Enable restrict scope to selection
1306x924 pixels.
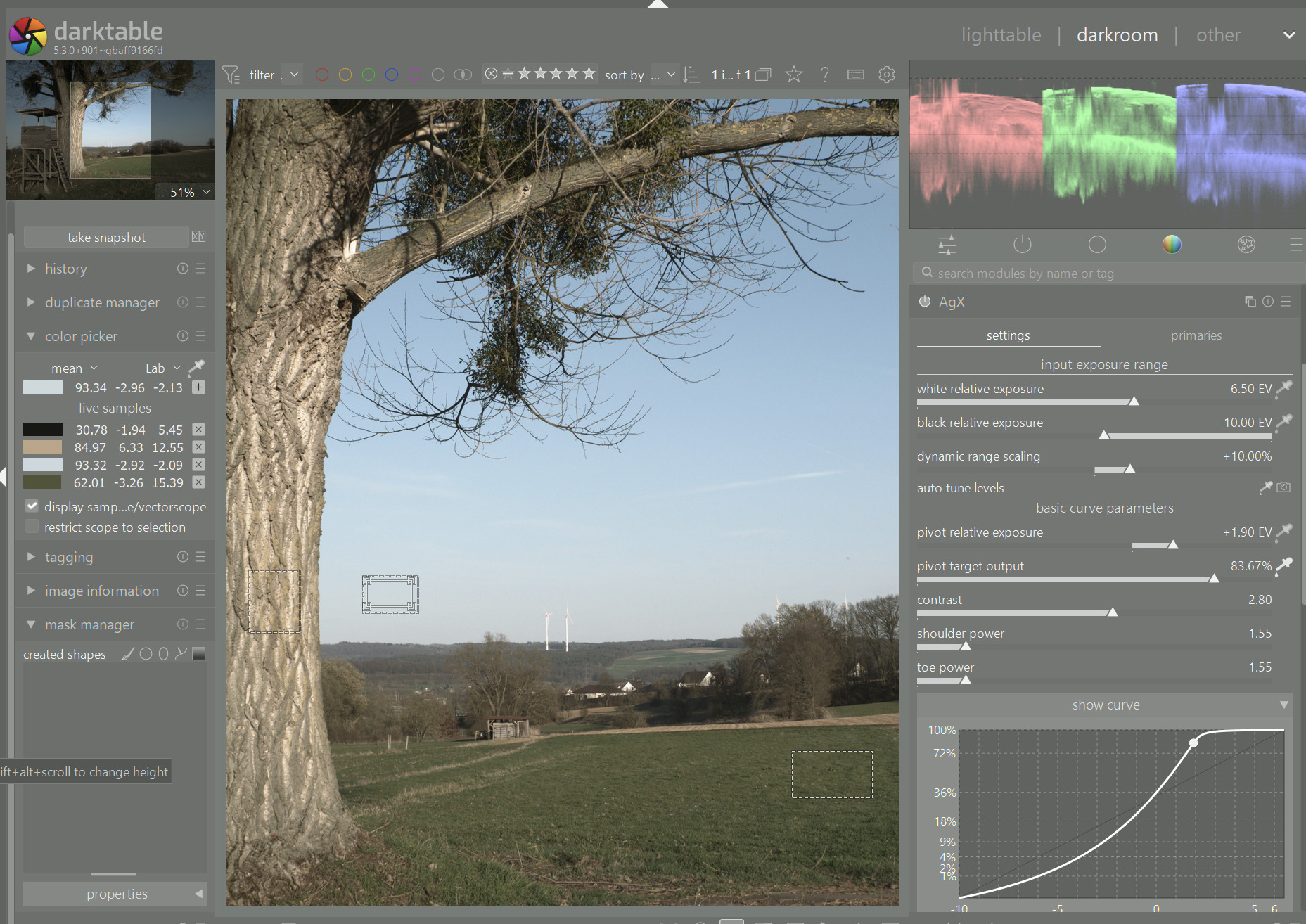tap(32, 527)
